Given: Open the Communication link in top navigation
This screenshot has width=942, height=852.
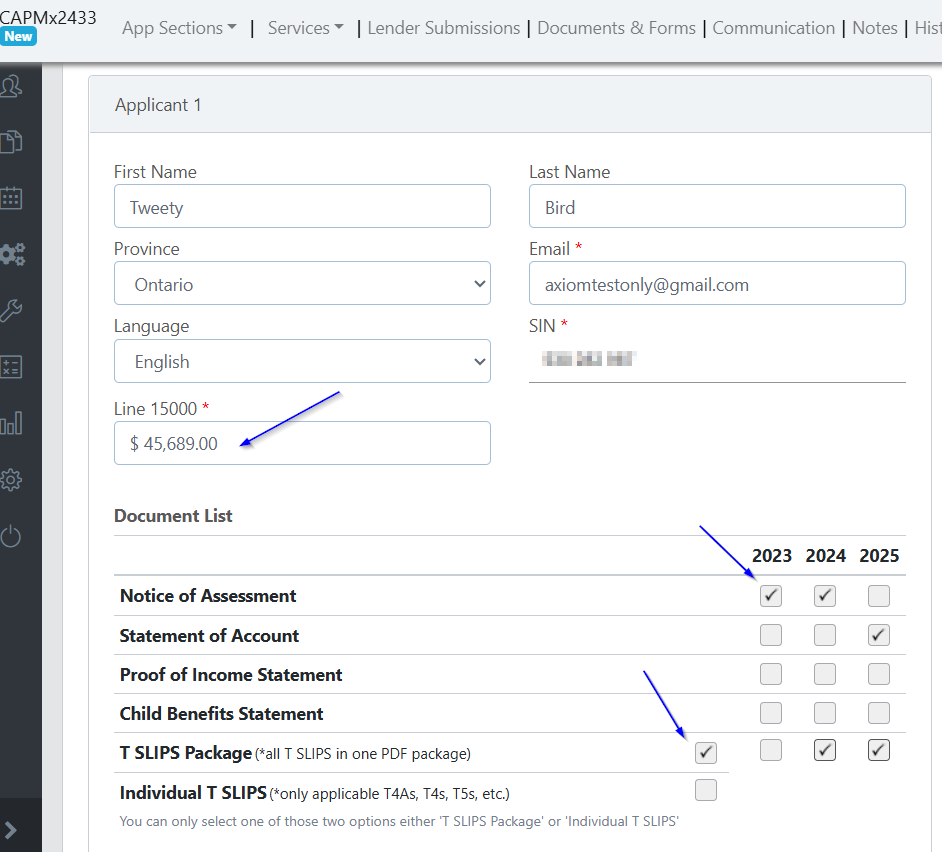Looking at the screenshot, I should tap(773, 28).
